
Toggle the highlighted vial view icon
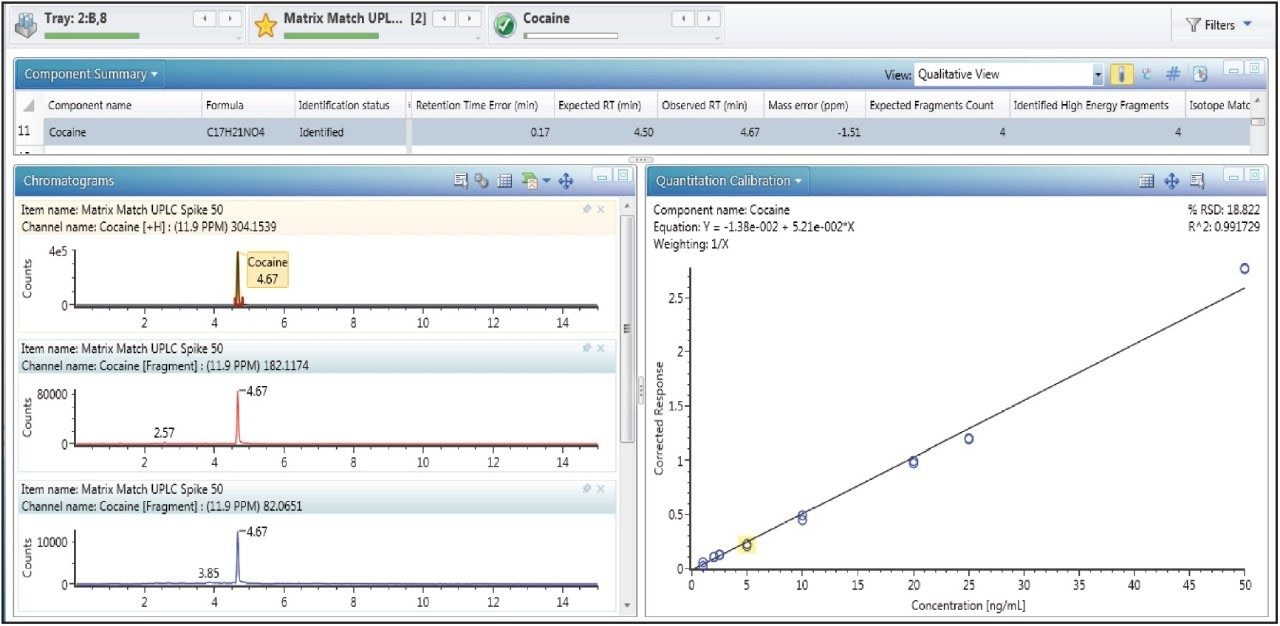point(1122,74)
